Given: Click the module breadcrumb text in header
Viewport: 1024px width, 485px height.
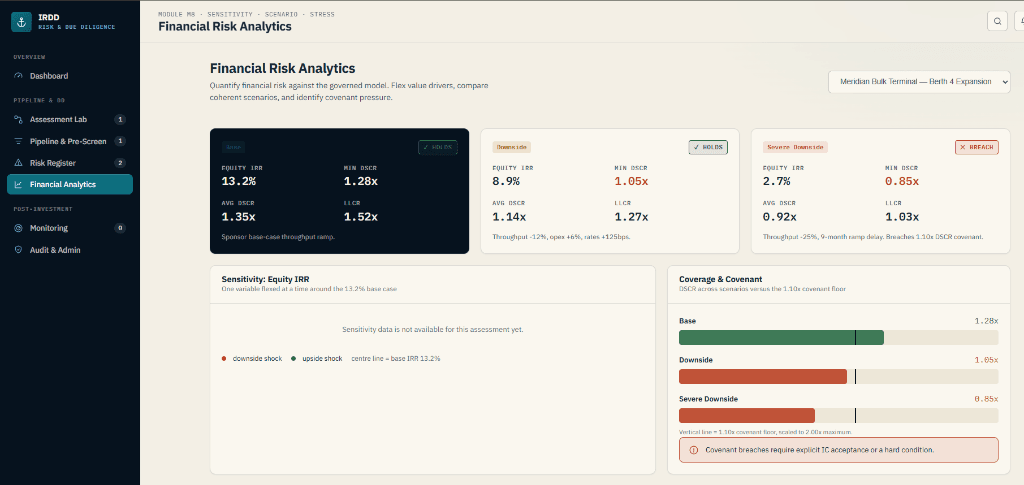Looking at the screenshot, I should 246,14.
